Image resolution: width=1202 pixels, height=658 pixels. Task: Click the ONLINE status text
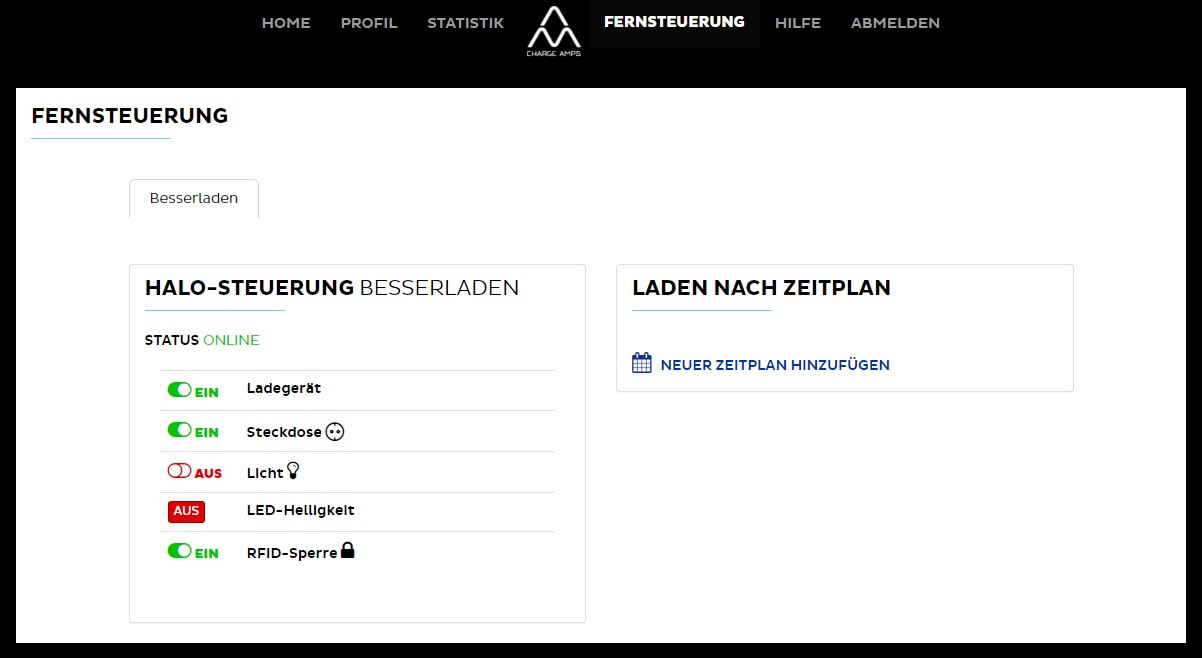231,340
